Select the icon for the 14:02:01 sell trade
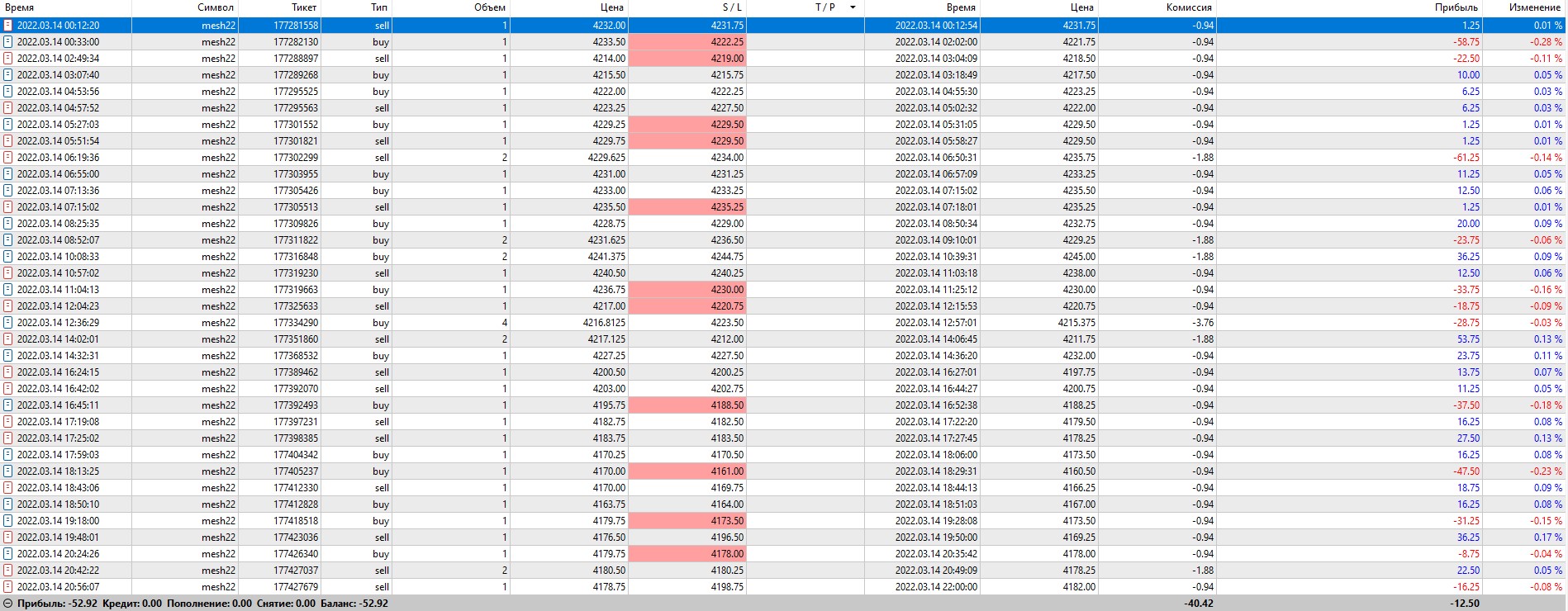1568x611 pixels. 8,339
